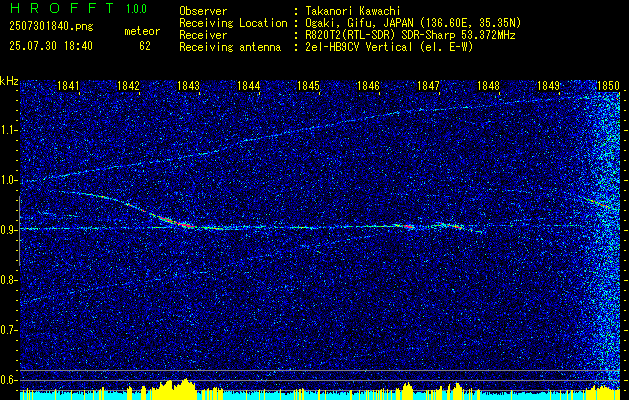This screenshot has width=629, height=400.
Task: Click the kHz axis unit label
Action: click(9, 81)
